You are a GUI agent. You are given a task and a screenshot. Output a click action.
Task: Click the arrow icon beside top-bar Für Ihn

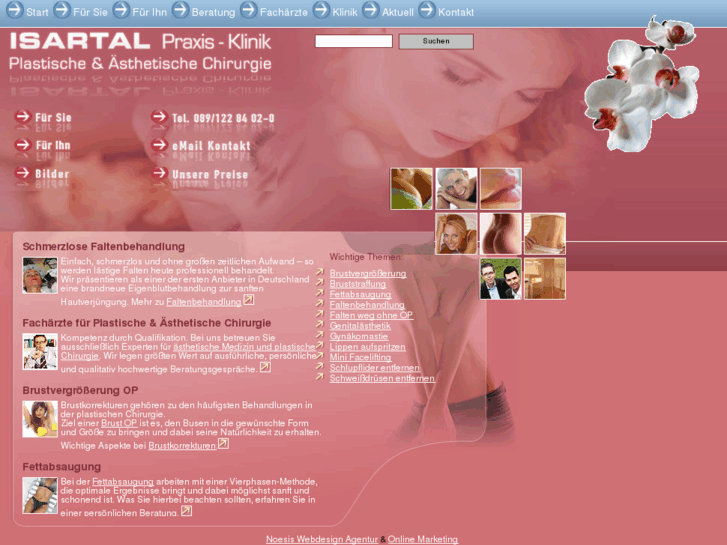pos(121,10)
